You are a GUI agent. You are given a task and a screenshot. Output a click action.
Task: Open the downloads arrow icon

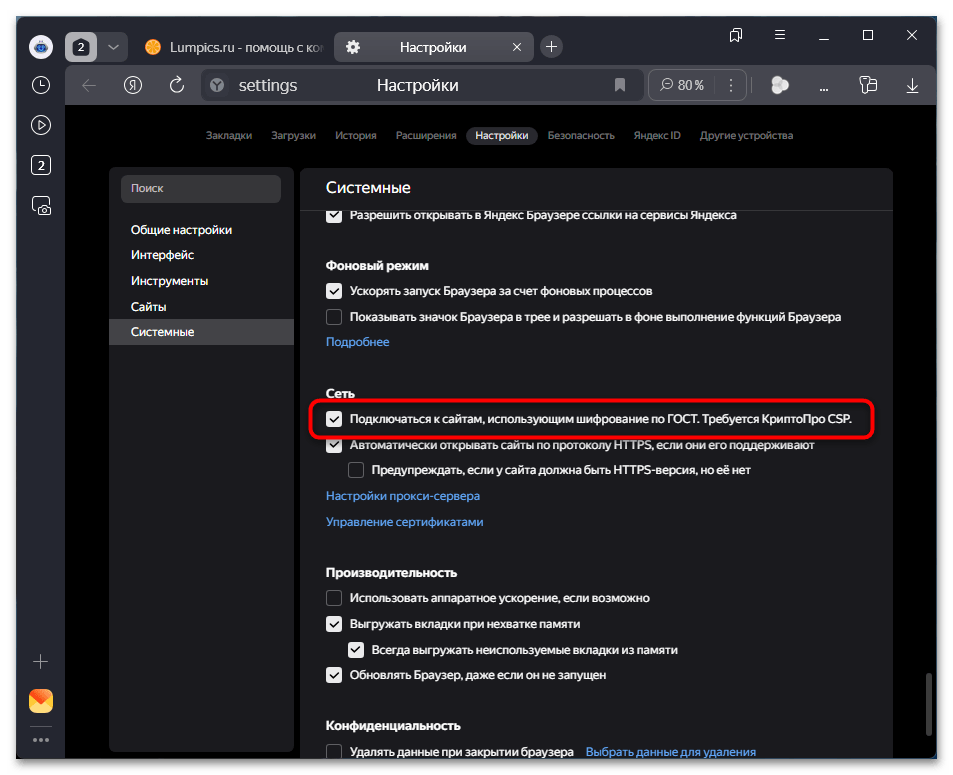pos(912,85)
